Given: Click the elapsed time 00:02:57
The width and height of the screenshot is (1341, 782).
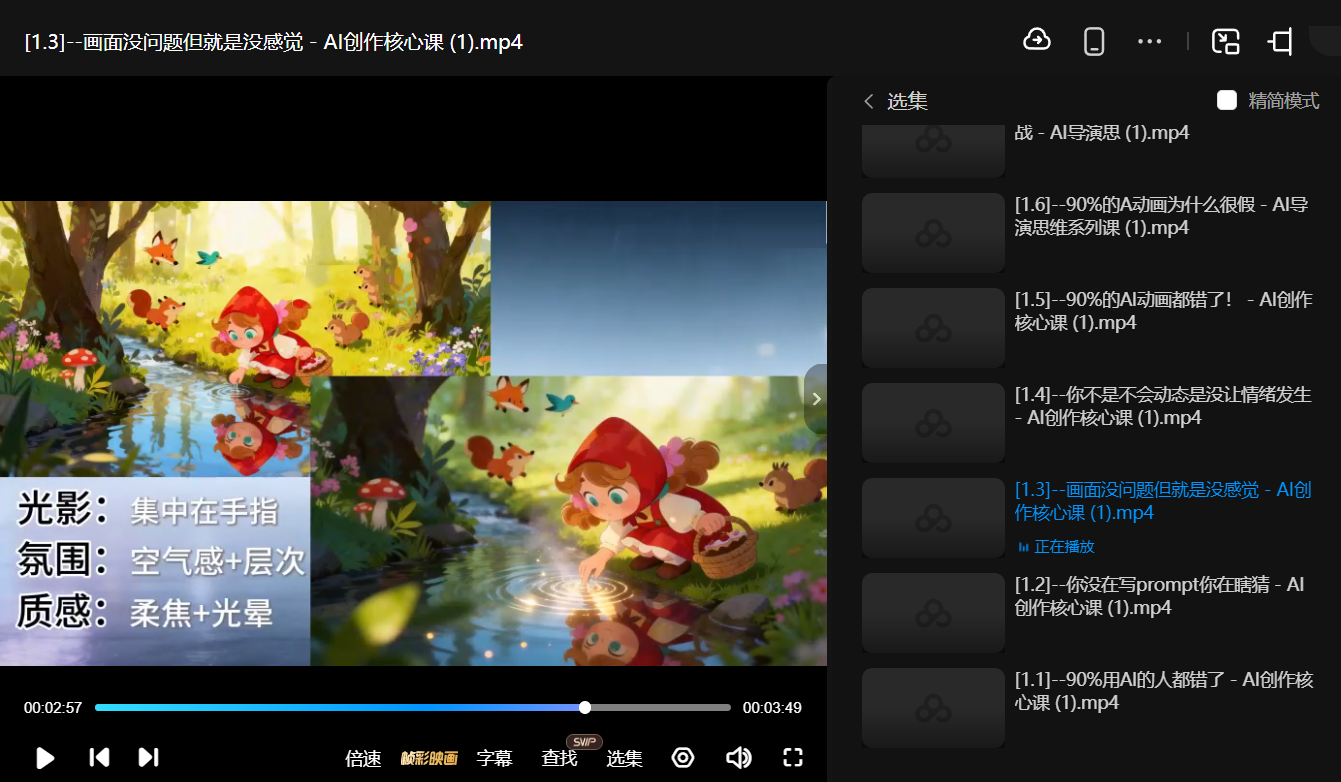Looking at the screenshot, I should (53, 708).
